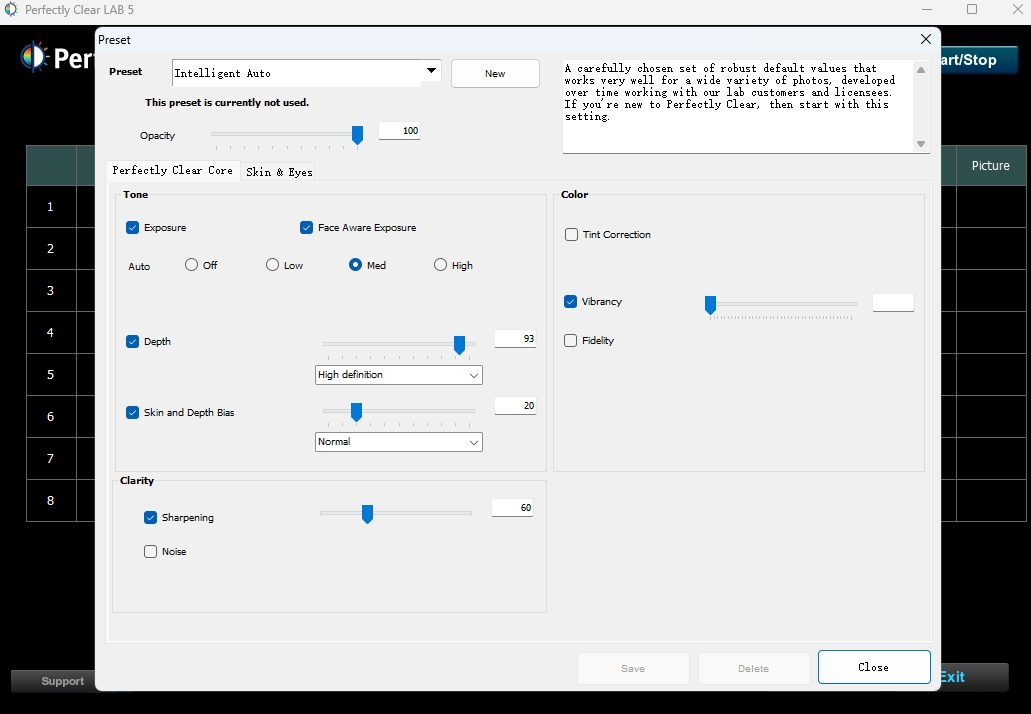
Task: Switch to Skin & Eyes tab
Action: pos(279,172)
